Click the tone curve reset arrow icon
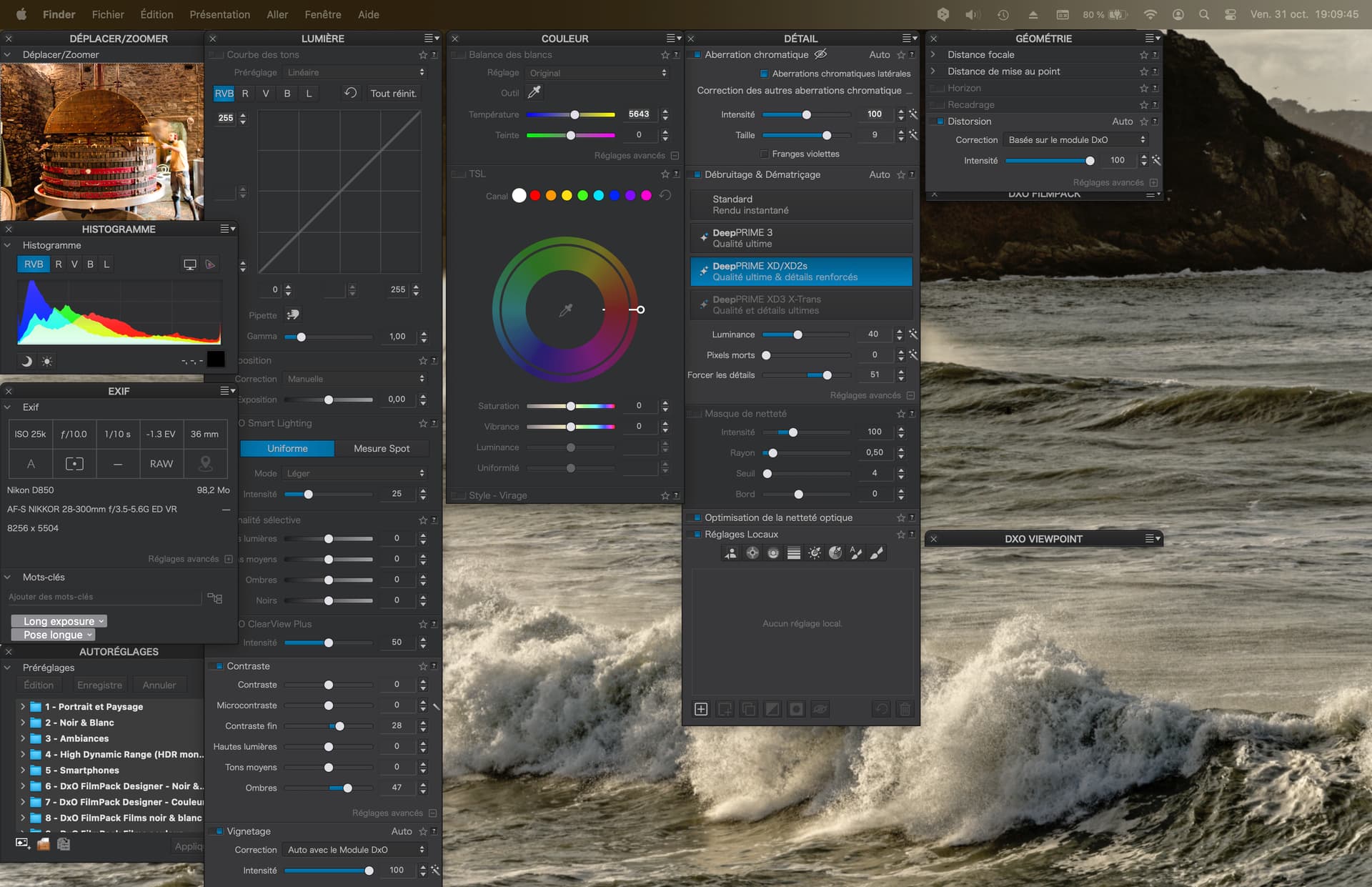 click(x=350, y=93)
